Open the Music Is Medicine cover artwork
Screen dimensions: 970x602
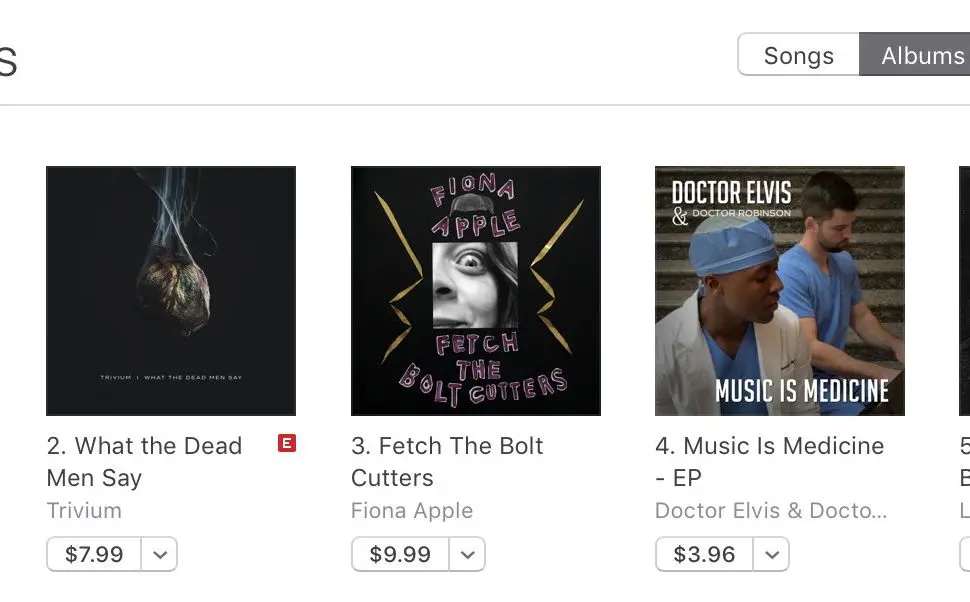click(x=780, y=291)
